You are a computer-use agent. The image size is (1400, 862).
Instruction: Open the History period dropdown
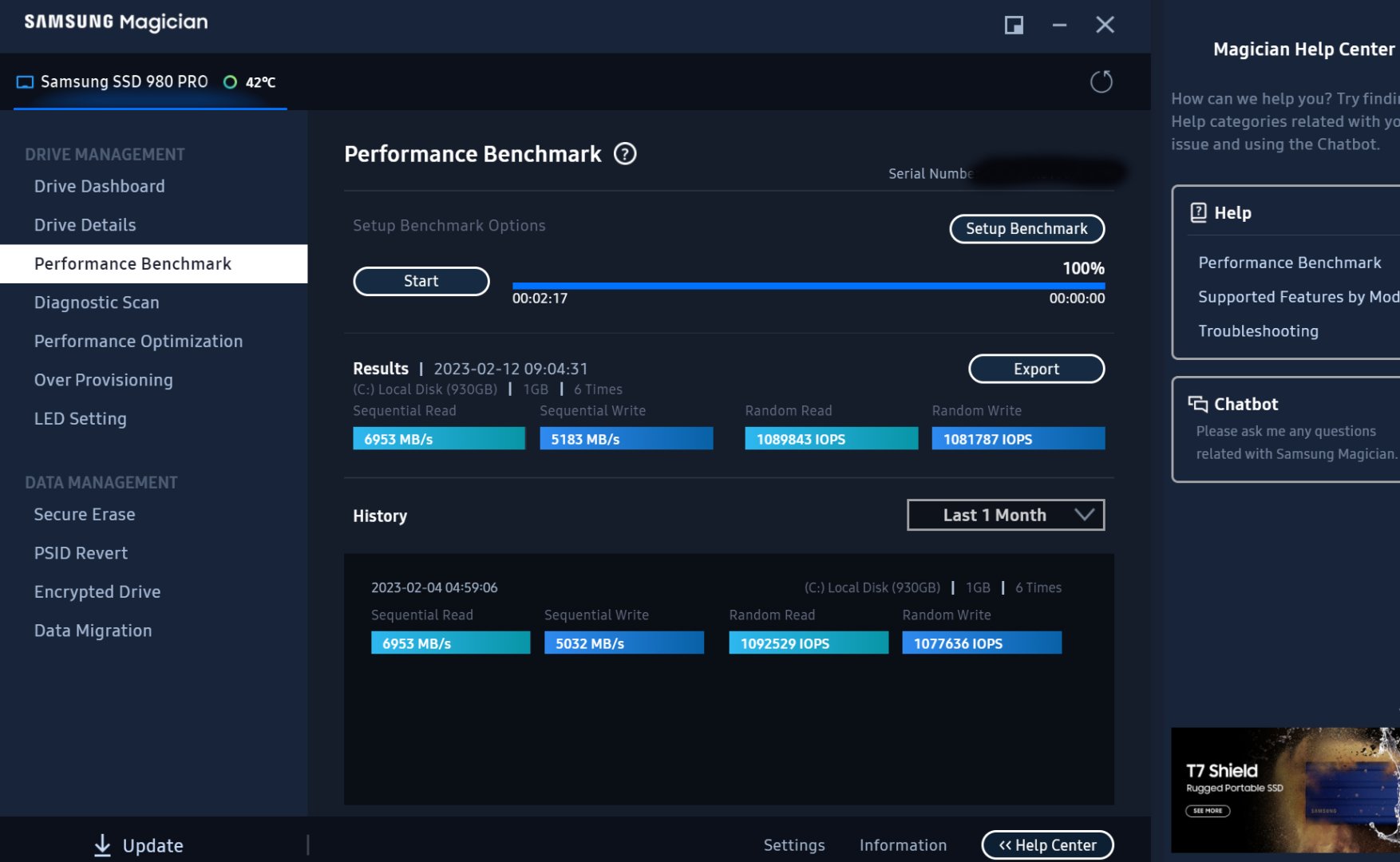(1006, 515)
